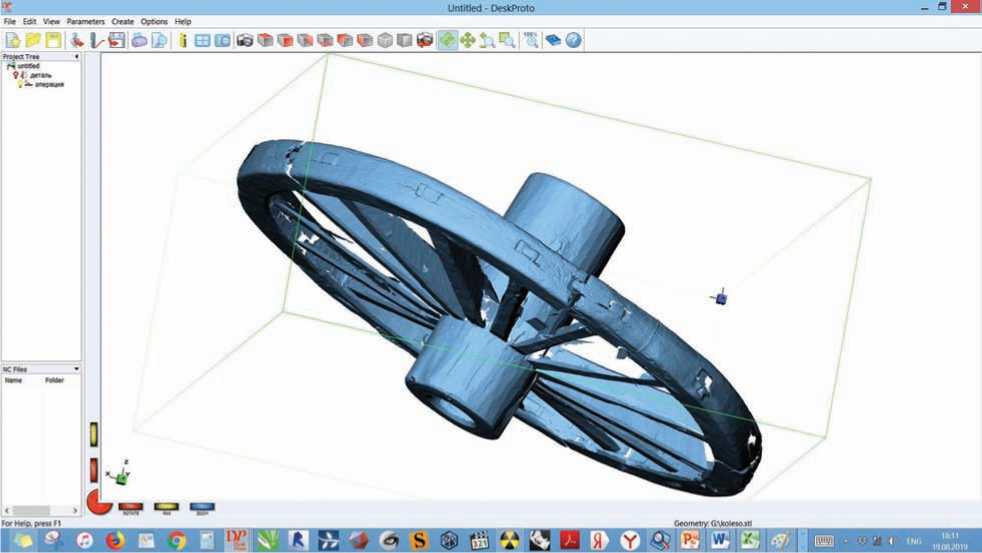Open the View menu
The image size is (982, 553).
(51, 21)
